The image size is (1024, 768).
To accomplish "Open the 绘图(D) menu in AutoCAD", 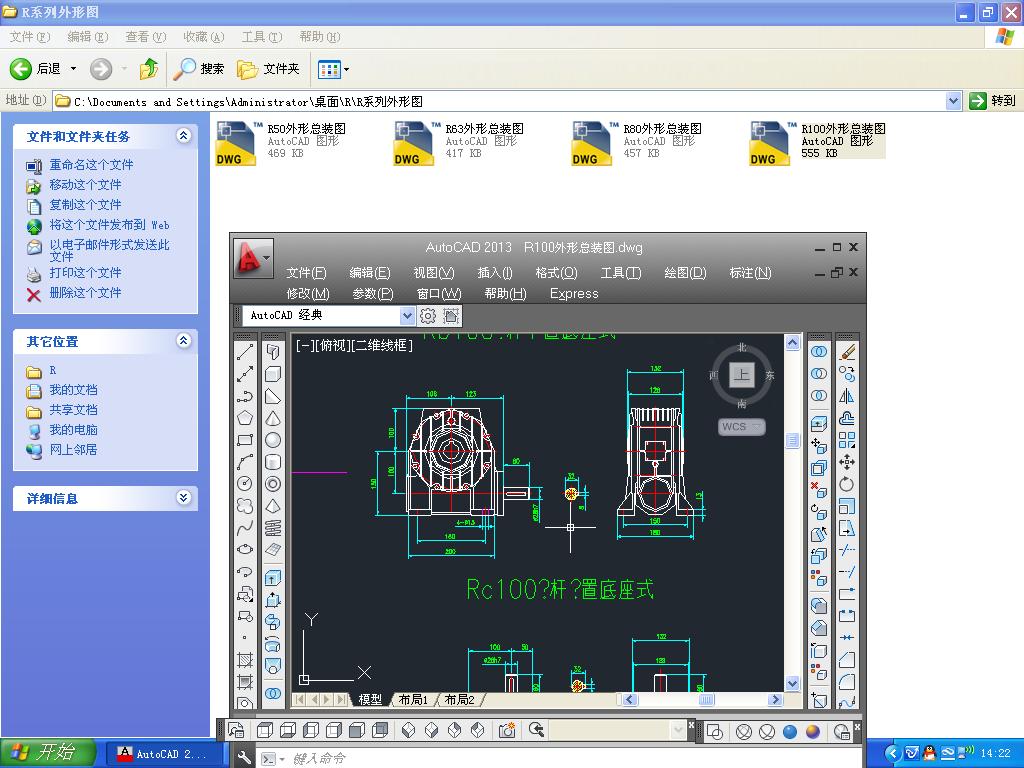I will pyautogui.click(x=685, y=273).
